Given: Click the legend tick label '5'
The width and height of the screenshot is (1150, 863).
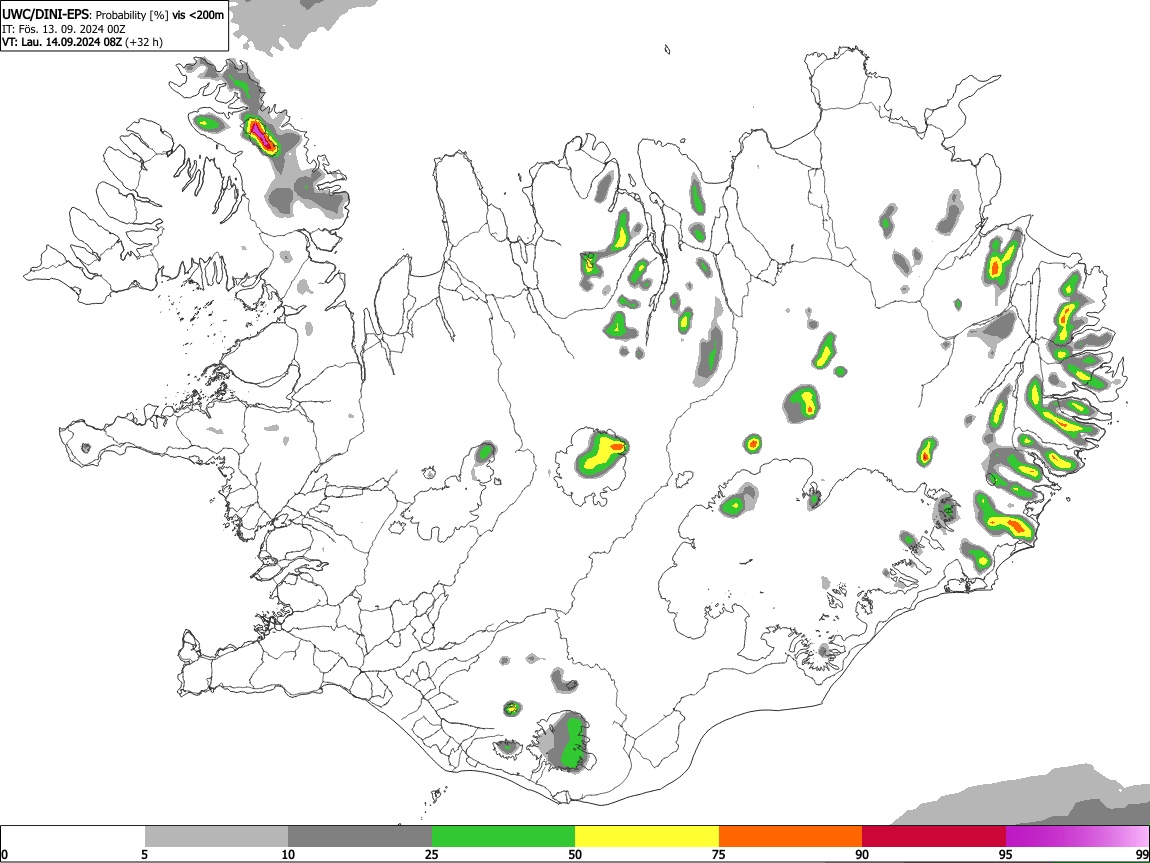Looking at the screenshot, I should point(144,855).
